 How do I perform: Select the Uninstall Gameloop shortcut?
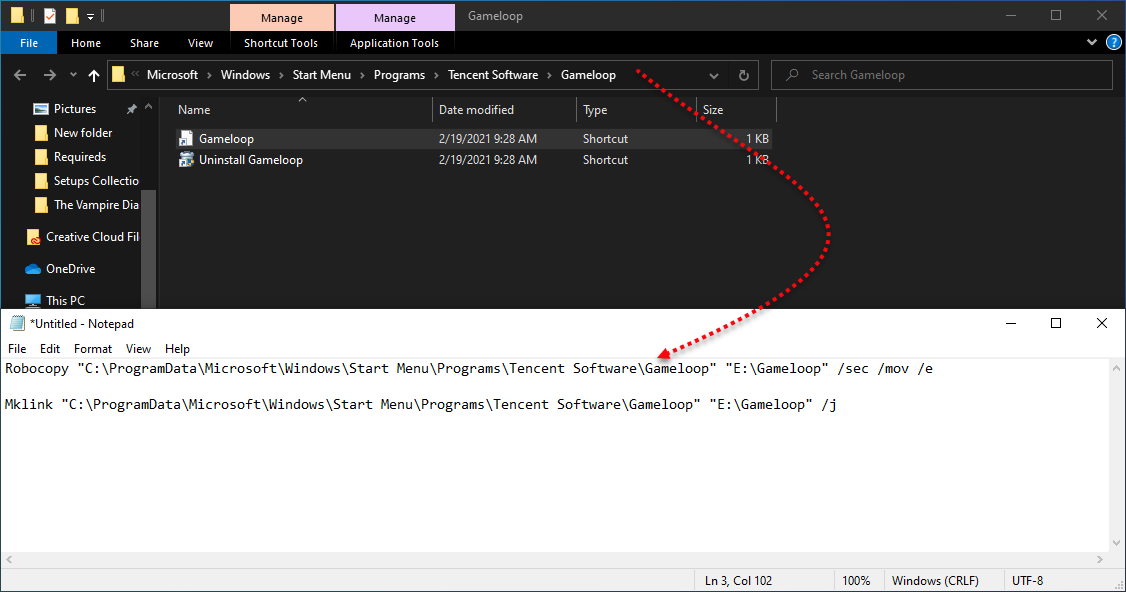click(x=473, y=159)
